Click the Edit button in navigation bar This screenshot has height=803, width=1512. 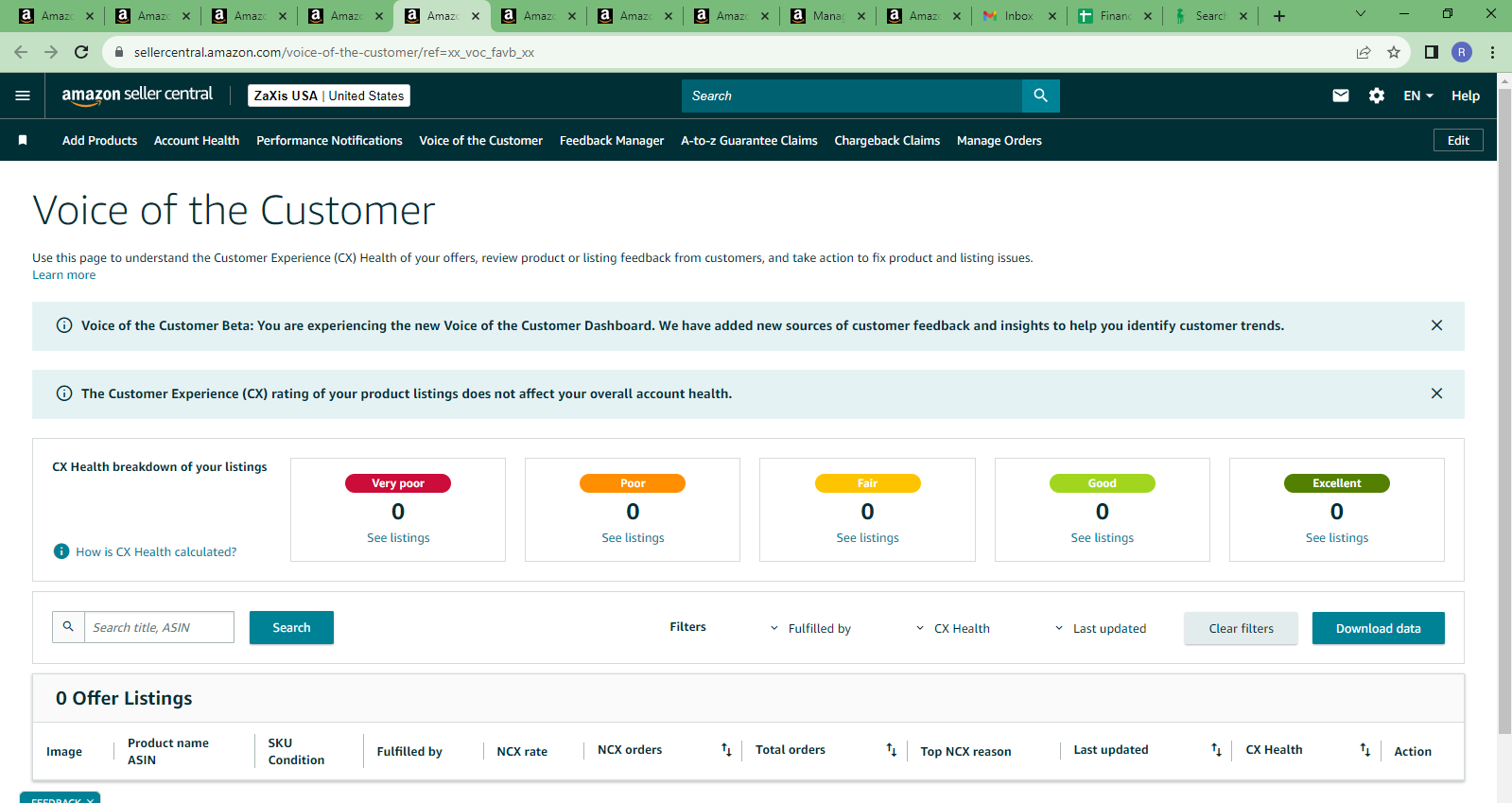tap(1458, 140)
